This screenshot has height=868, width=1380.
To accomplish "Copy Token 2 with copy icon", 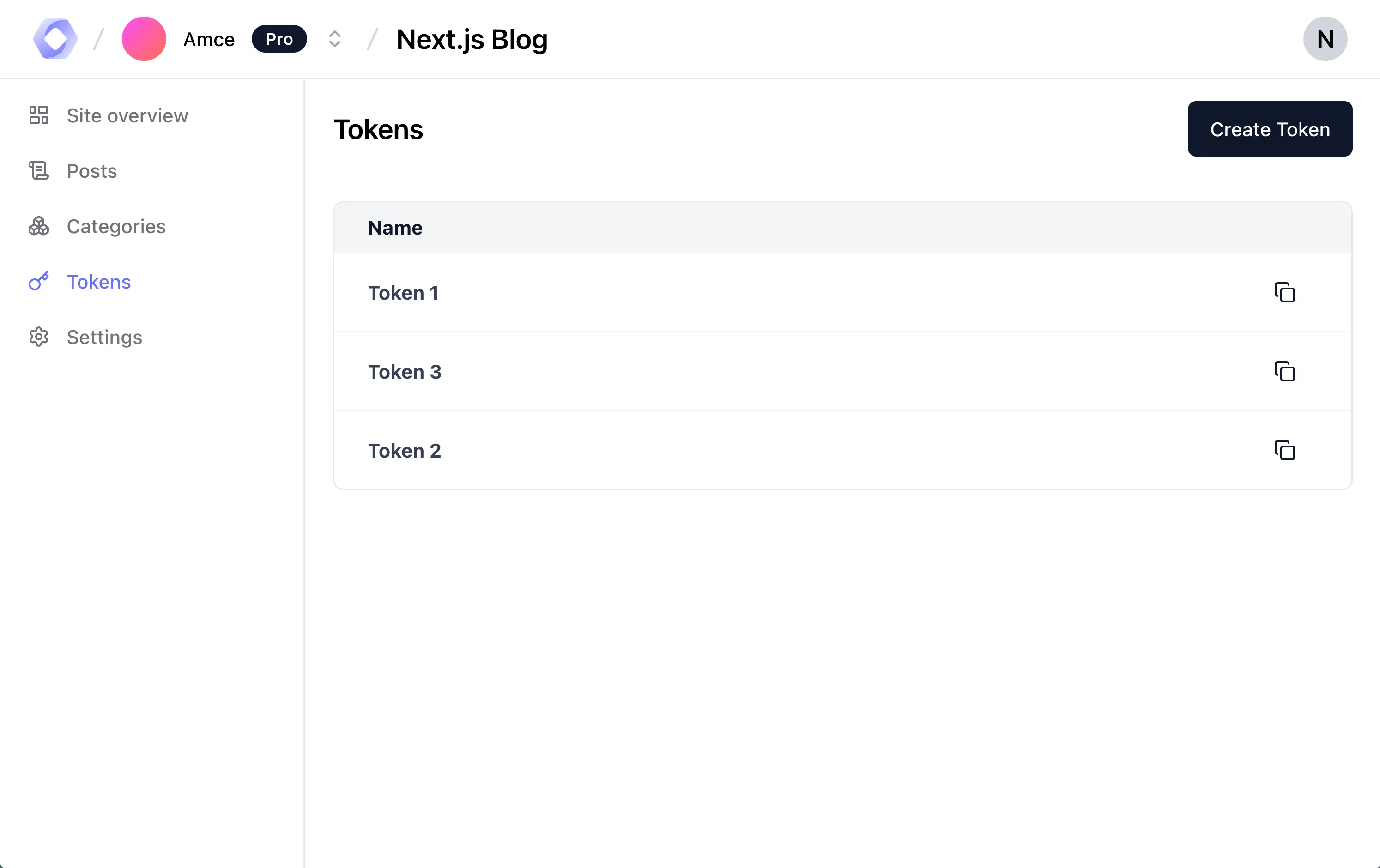I will click(x=1284, y=451).
